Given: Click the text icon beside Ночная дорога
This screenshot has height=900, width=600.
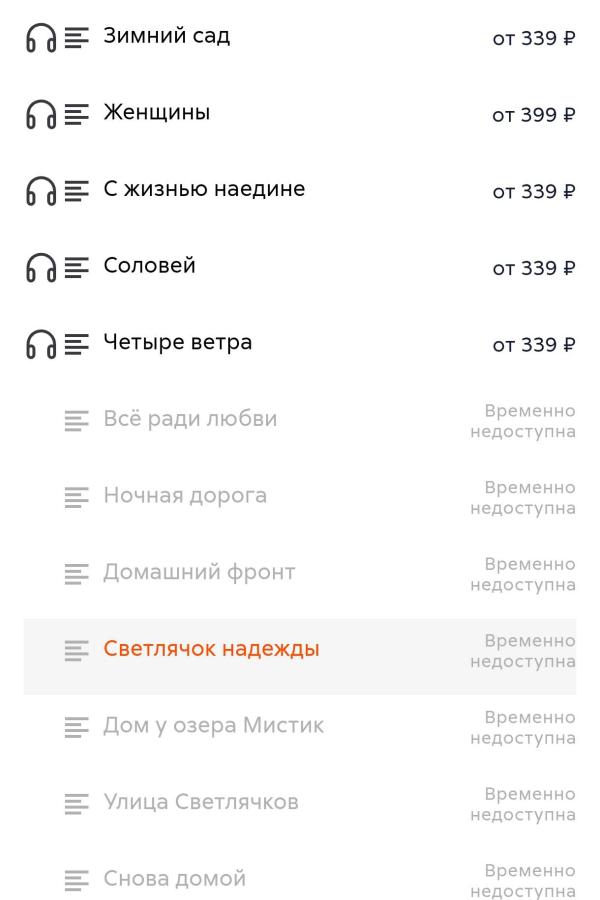Looking at the screenshot, I should [77, 494].
